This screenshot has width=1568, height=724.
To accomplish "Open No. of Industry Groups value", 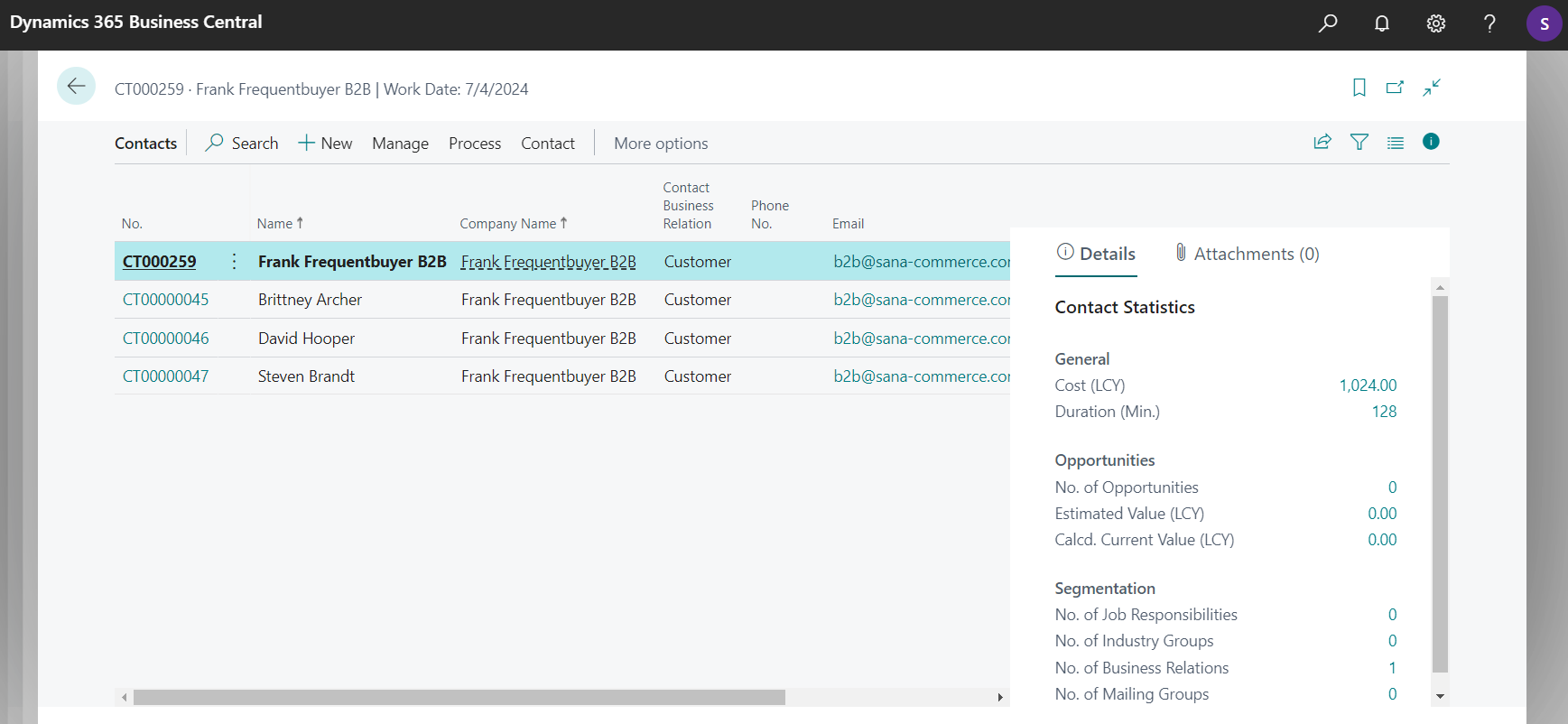I will click(x=1392, y=641).
